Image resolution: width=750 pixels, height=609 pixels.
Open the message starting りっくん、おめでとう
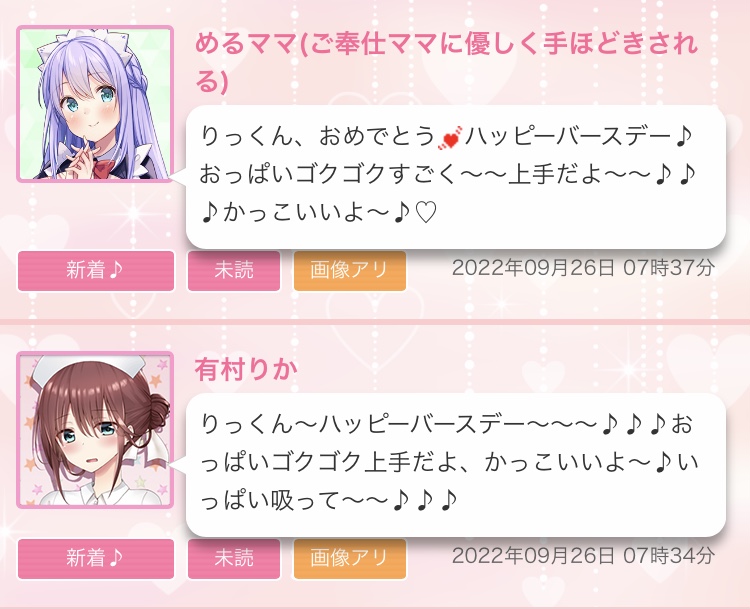click(456, 177)
